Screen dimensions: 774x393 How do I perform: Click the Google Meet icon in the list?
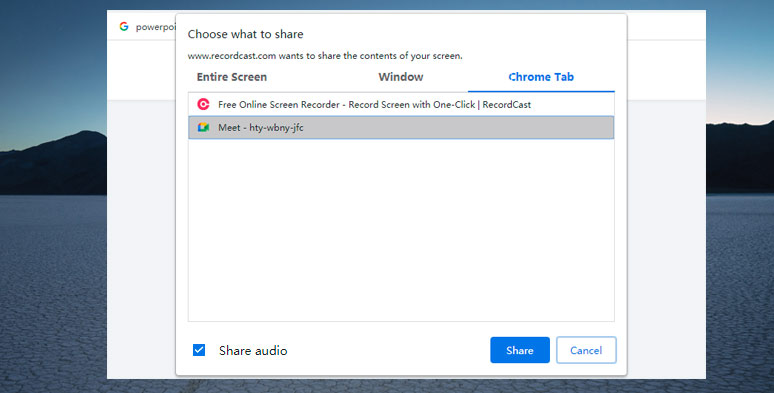pyautogui.click(x=203, y=127)
